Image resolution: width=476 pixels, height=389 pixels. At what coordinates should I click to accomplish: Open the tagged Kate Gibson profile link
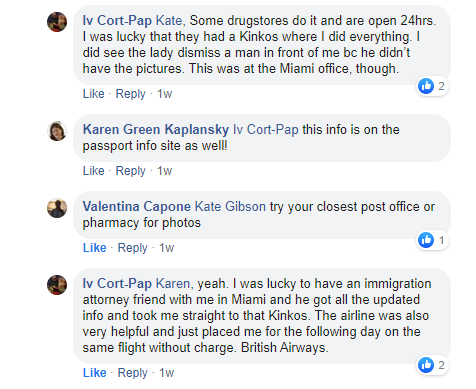pyautogui.click(x=230, y=207)
